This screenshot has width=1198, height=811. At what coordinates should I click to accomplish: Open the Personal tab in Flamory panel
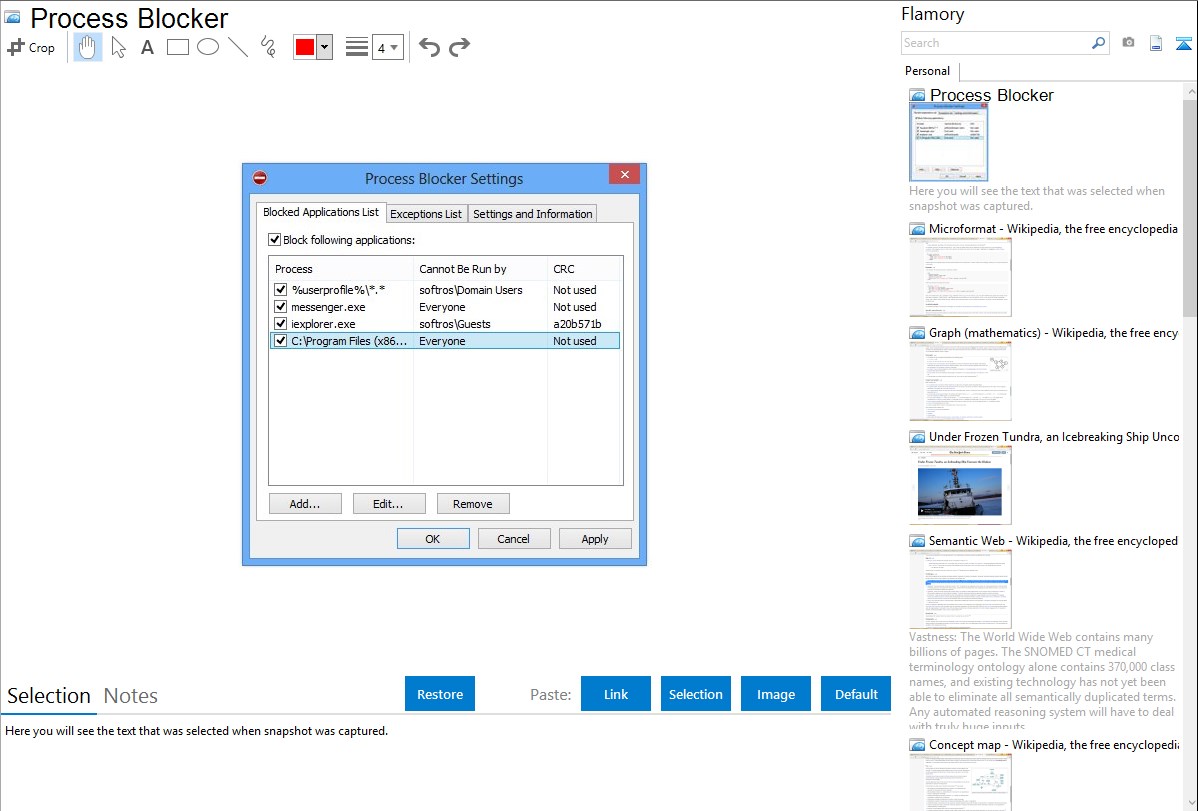pyautogui.click(x=928, y=71)
